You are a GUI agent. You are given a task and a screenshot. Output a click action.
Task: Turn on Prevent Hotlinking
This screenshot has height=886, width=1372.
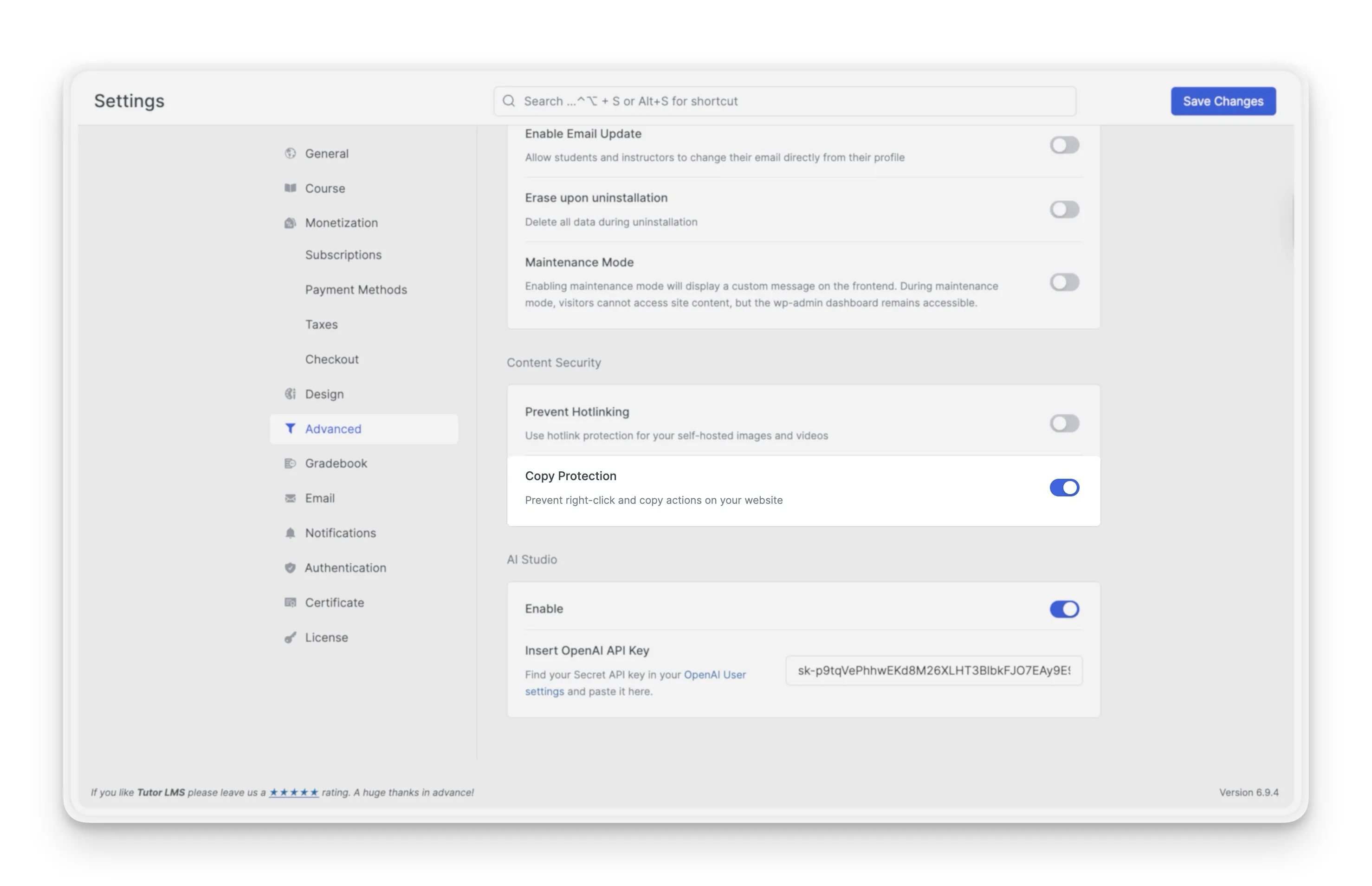click(x=1064, y=423)
